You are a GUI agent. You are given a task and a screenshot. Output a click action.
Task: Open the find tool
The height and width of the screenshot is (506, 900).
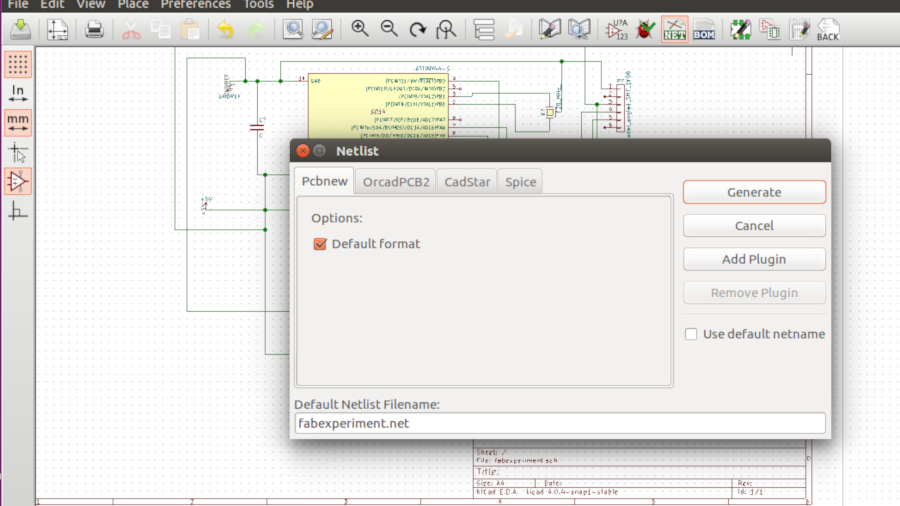[293, 29]
